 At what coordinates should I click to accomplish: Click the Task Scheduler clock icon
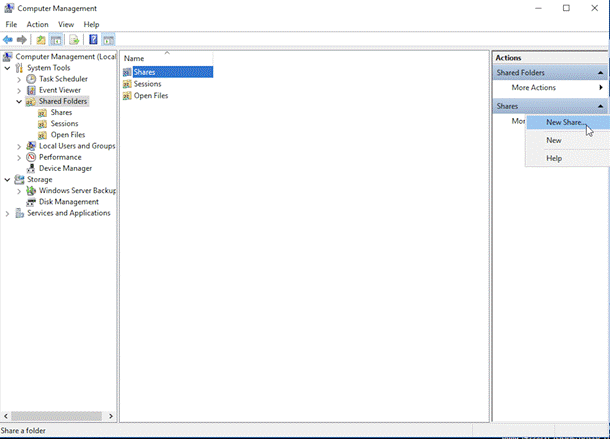(x=31, y=79)
